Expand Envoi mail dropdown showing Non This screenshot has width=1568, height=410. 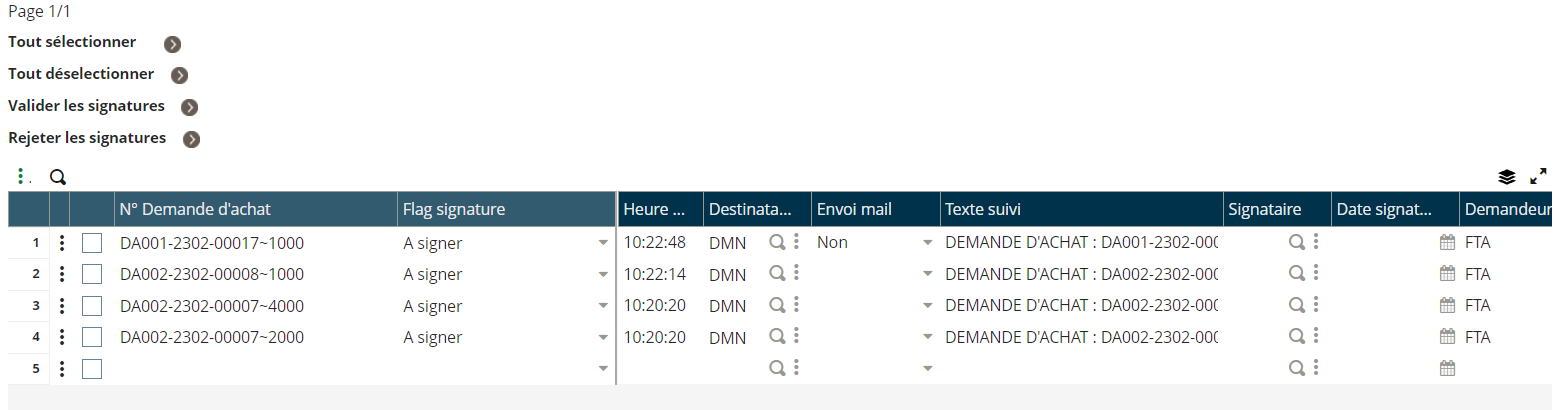coord(928,243)
